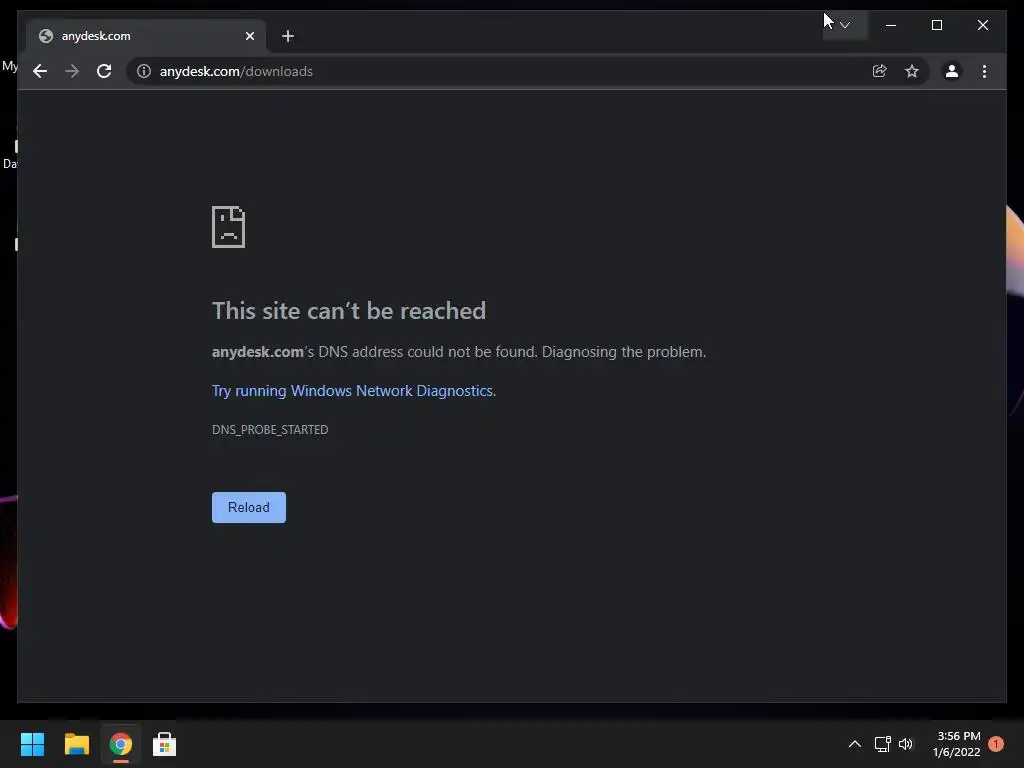Bookmark this tab with star icon

pos(912,71)
